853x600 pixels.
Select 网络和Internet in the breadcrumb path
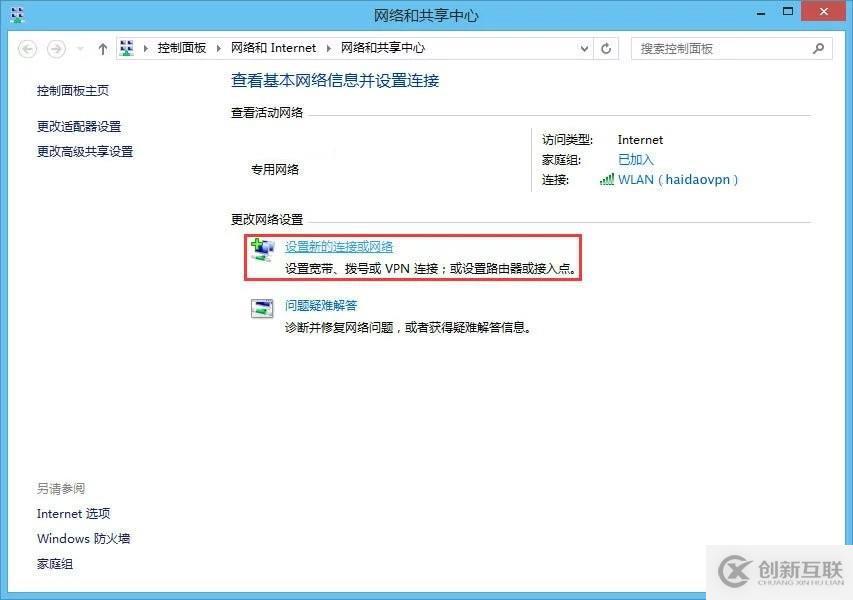tap(274, 48)
